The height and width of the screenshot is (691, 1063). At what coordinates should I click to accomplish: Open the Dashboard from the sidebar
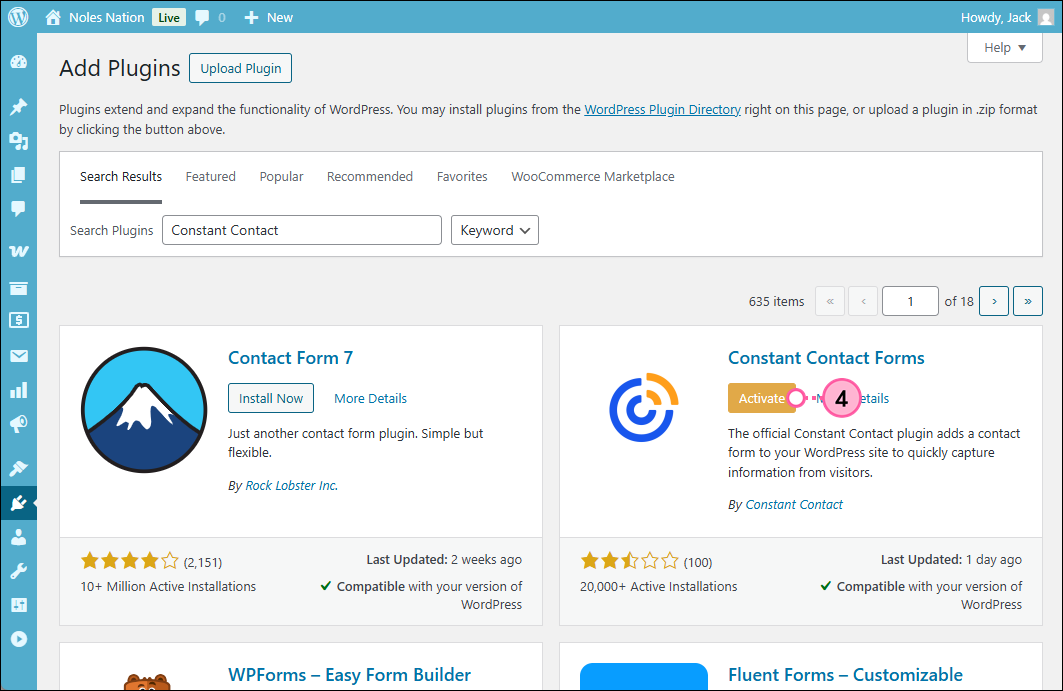coord(19,61)
